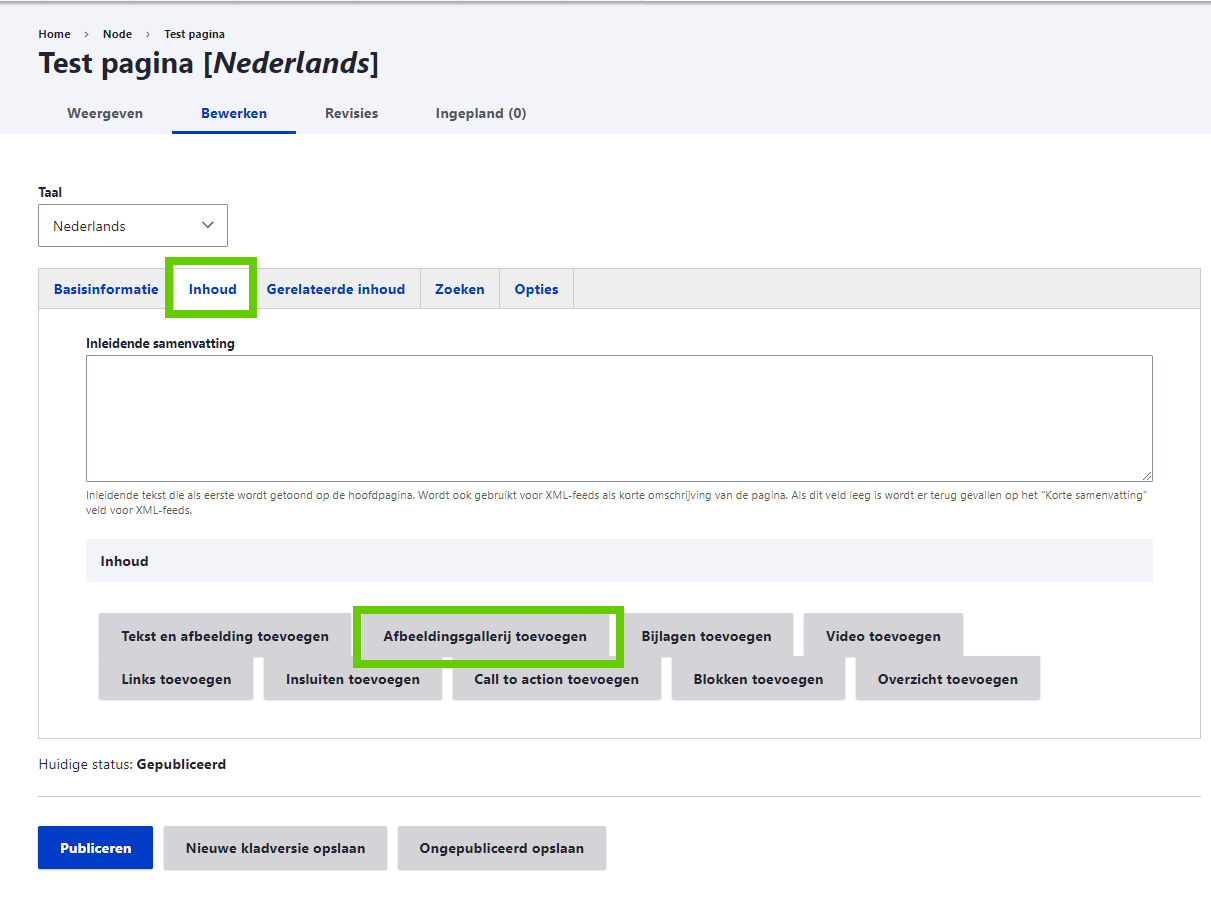Open the Zoeken form tab
This screenshot has width=1211, height=898.
click(459, 289)
